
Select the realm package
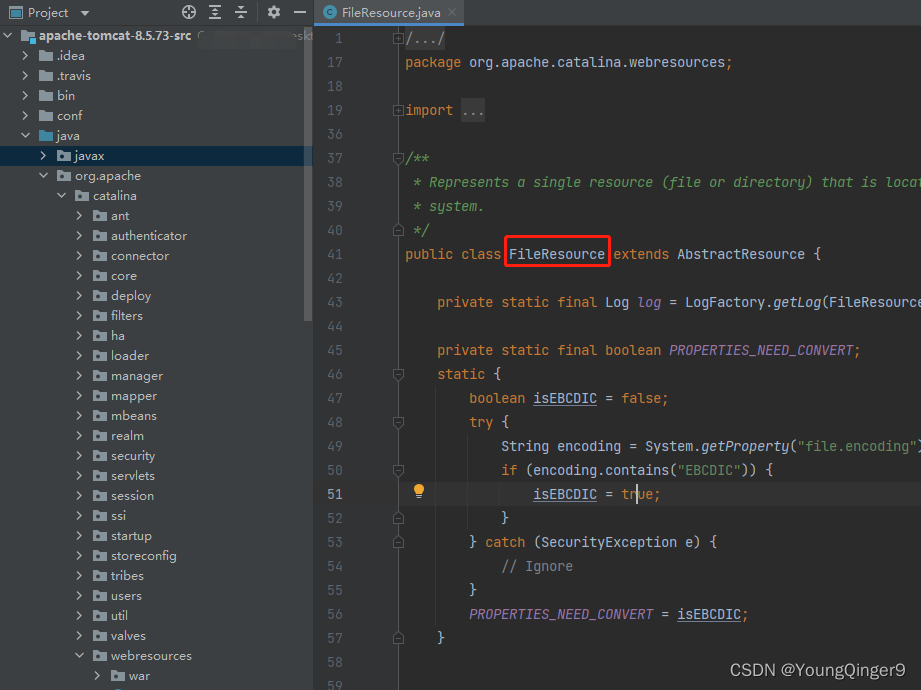tap(127, 436)
